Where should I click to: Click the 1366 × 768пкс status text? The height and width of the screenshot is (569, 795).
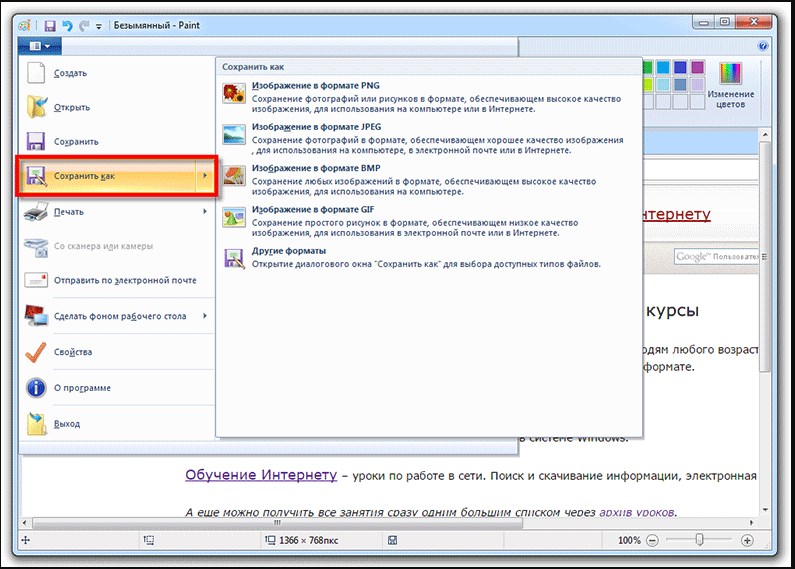click(x=308, y=541)
